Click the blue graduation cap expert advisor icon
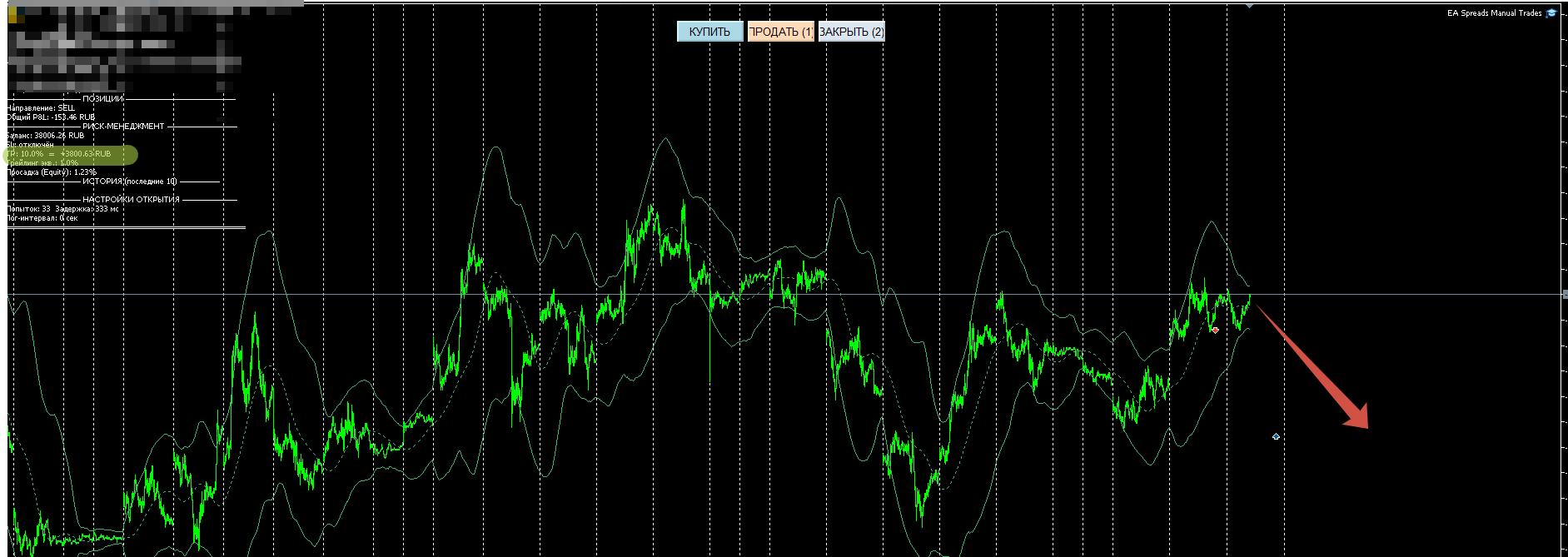This screenshot has width=1568, height=557. coord(1551,13)
